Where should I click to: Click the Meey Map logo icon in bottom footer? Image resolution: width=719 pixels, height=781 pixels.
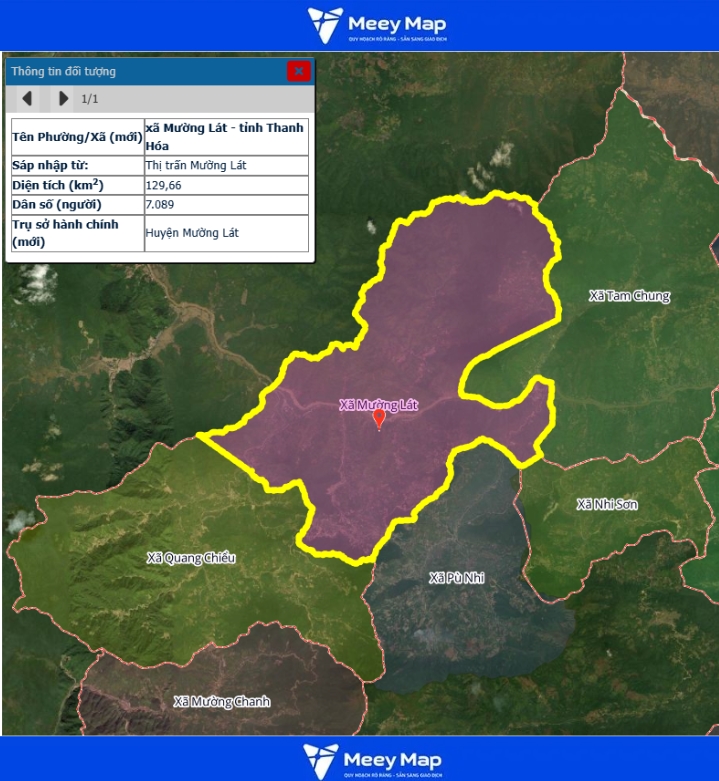[x=321, y=759]
